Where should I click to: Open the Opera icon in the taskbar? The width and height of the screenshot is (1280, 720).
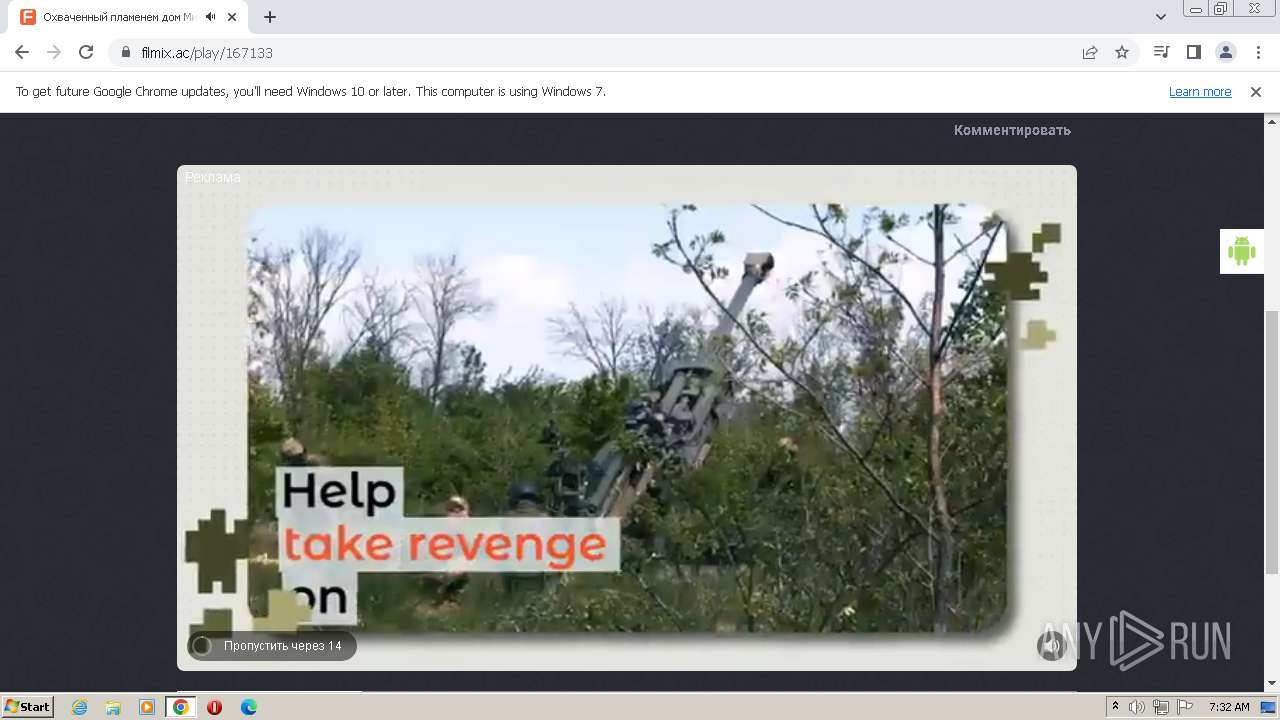pyautogui.click(x=214, y=707)
